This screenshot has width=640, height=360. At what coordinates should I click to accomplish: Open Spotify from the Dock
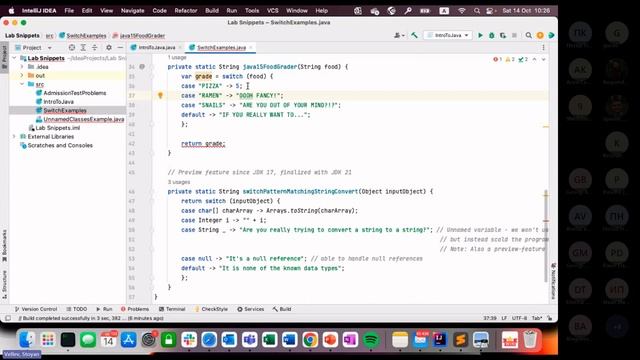(371, 340)
